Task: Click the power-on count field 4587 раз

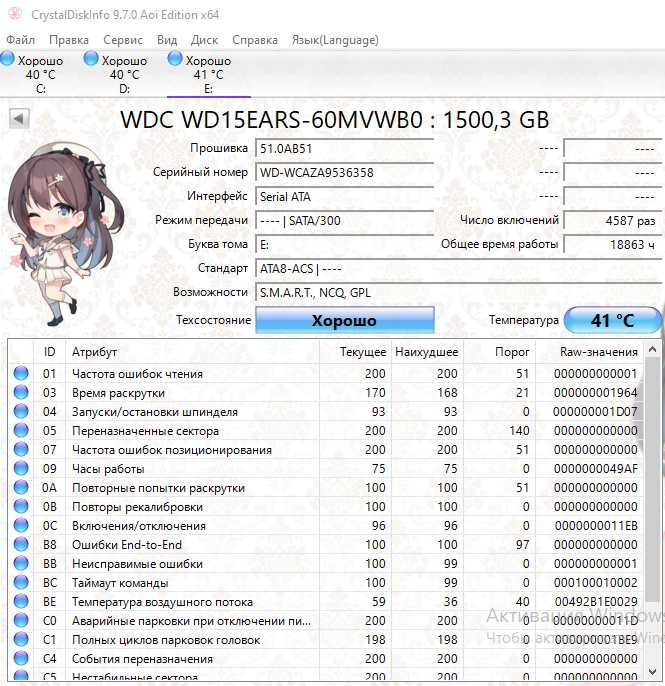Action: (x=612, y=220)
